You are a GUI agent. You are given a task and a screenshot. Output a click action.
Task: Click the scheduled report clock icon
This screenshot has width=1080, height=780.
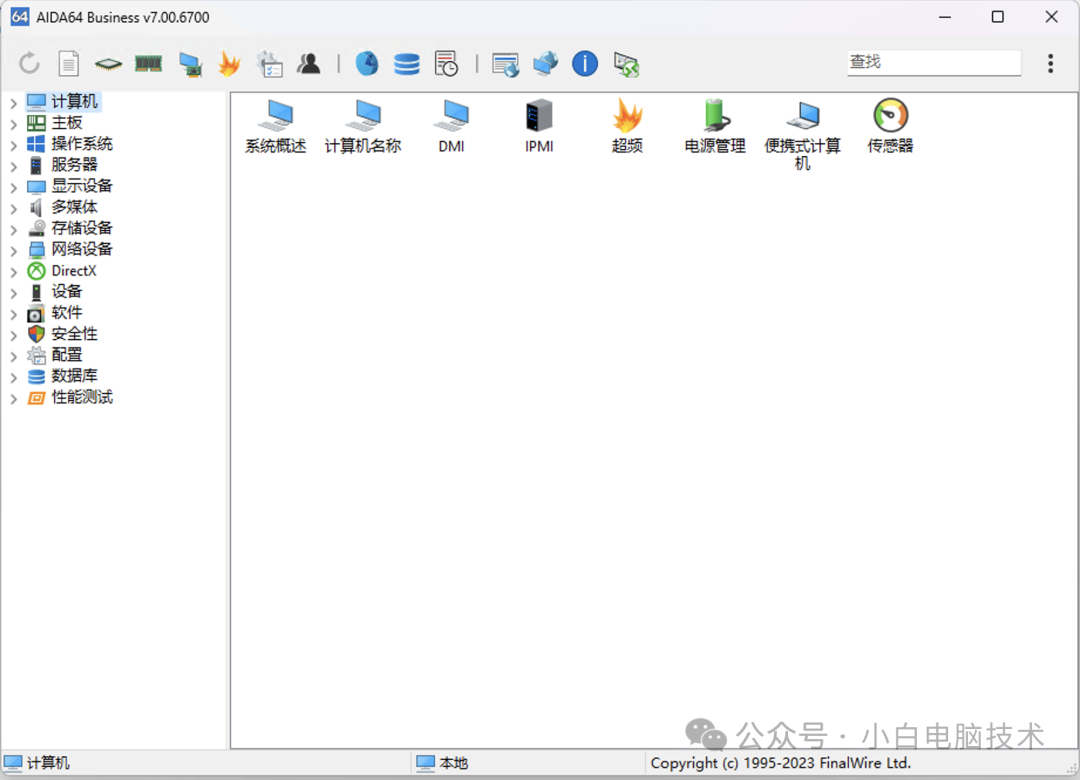pyautogui.click(x=446, y=63)
